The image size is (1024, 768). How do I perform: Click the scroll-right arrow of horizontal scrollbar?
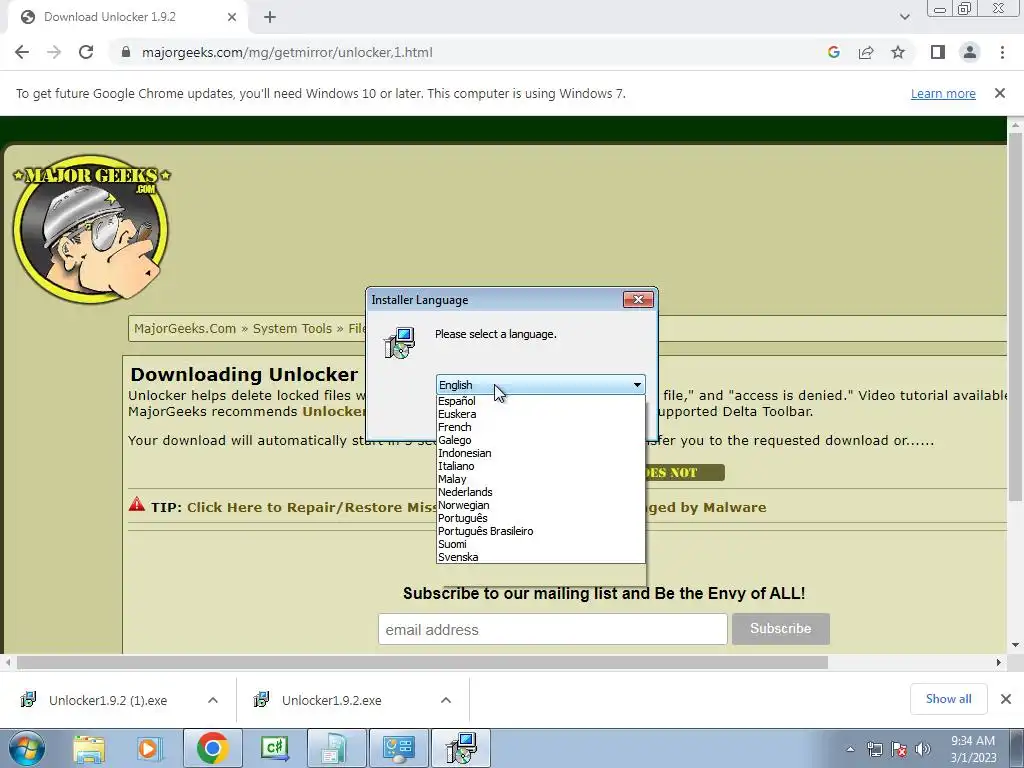pyautogui.click(x=999, y=662)
